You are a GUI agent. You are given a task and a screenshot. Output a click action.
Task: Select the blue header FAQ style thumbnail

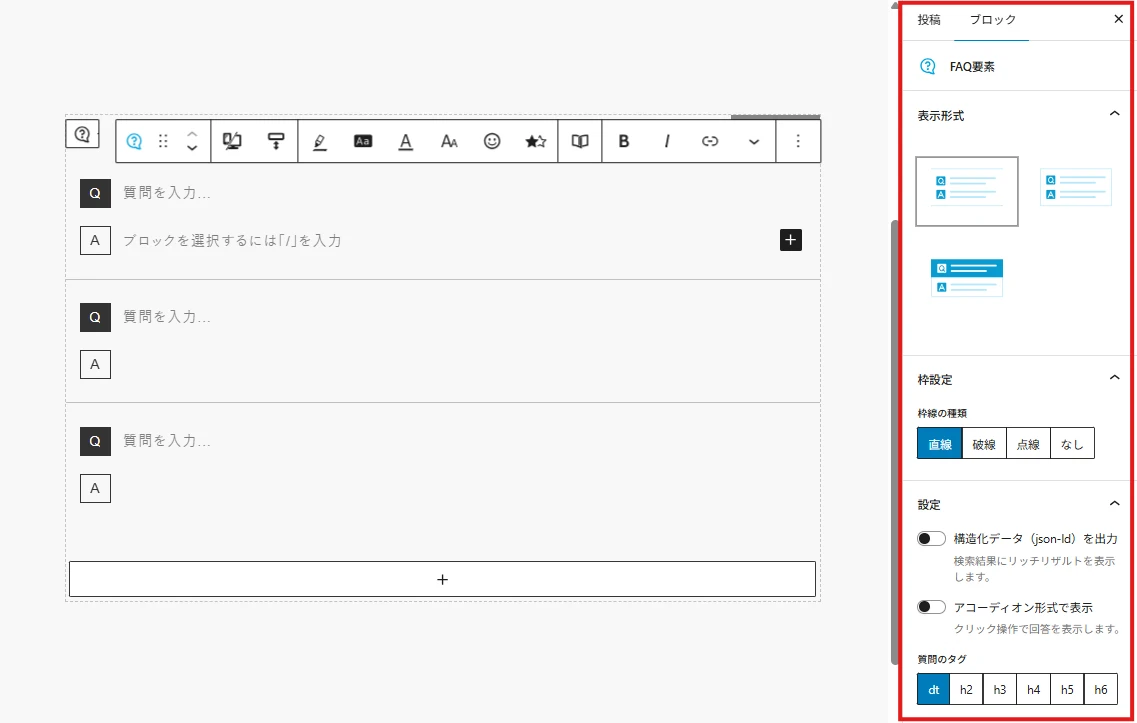coord(967,278)
